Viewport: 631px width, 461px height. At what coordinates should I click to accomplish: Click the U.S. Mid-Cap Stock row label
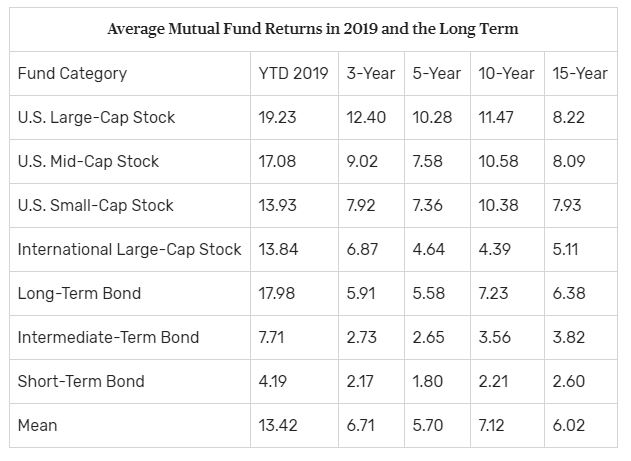tap(88, 162)
